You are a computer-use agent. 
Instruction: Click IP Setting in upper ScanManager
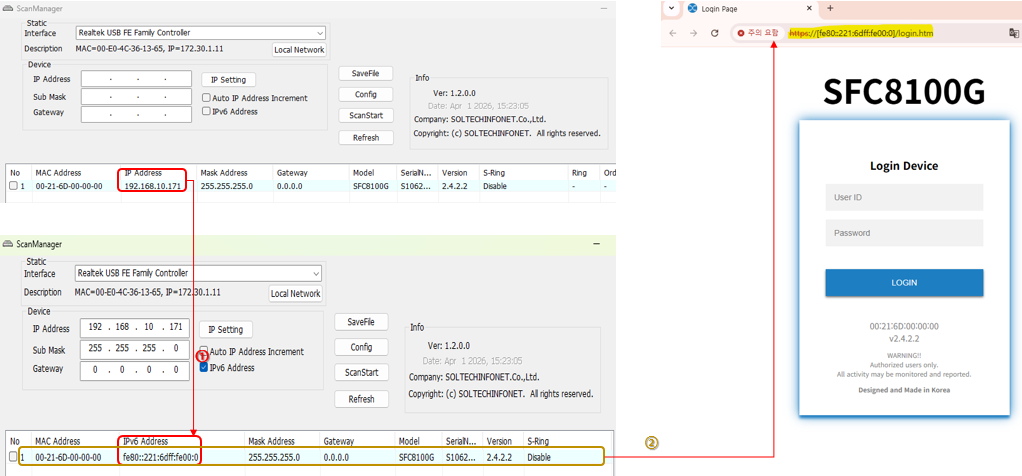(x=228, y=80)
